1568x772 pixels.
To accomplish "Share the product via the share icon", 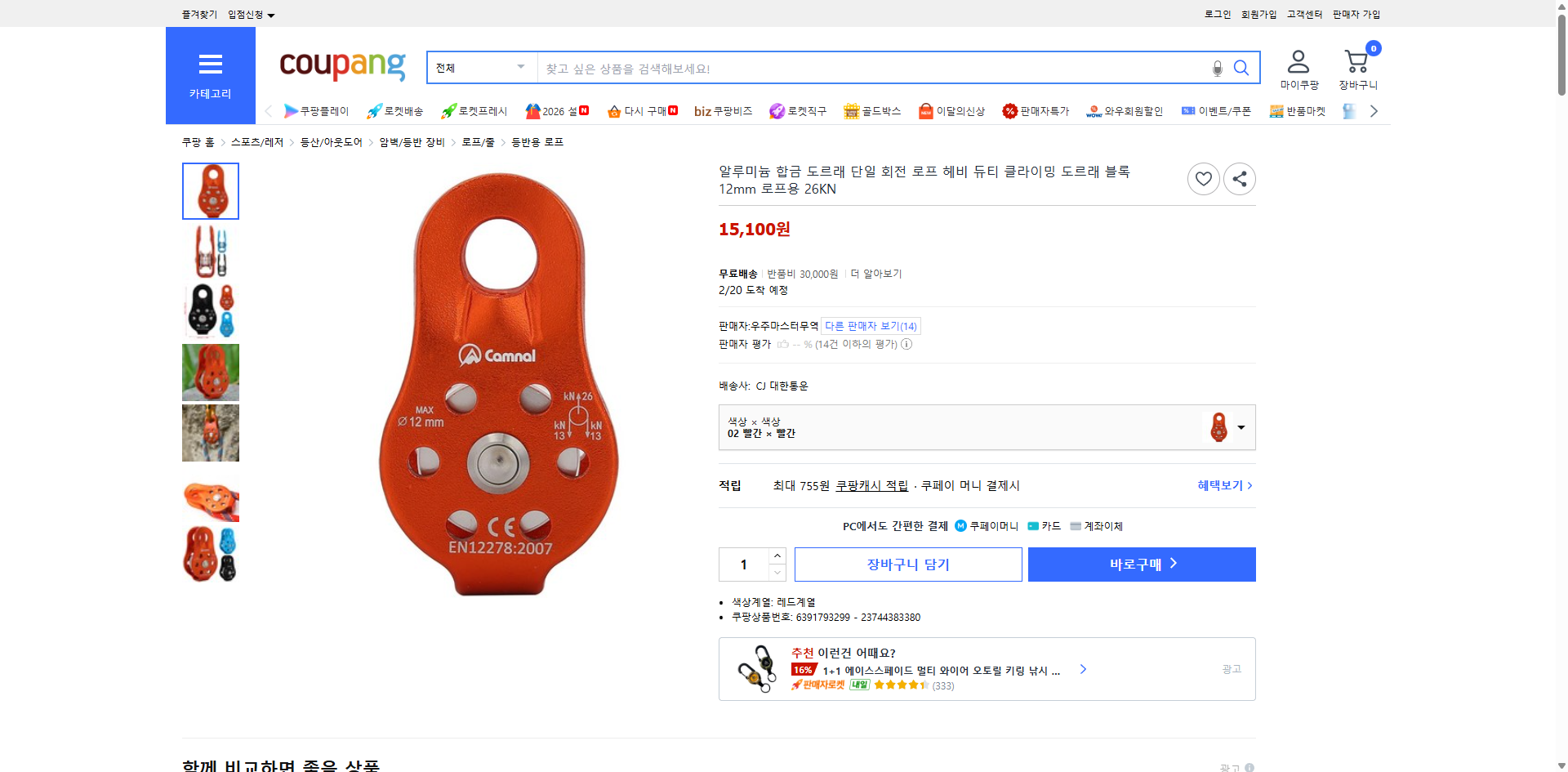I will tap(1239, 178).
